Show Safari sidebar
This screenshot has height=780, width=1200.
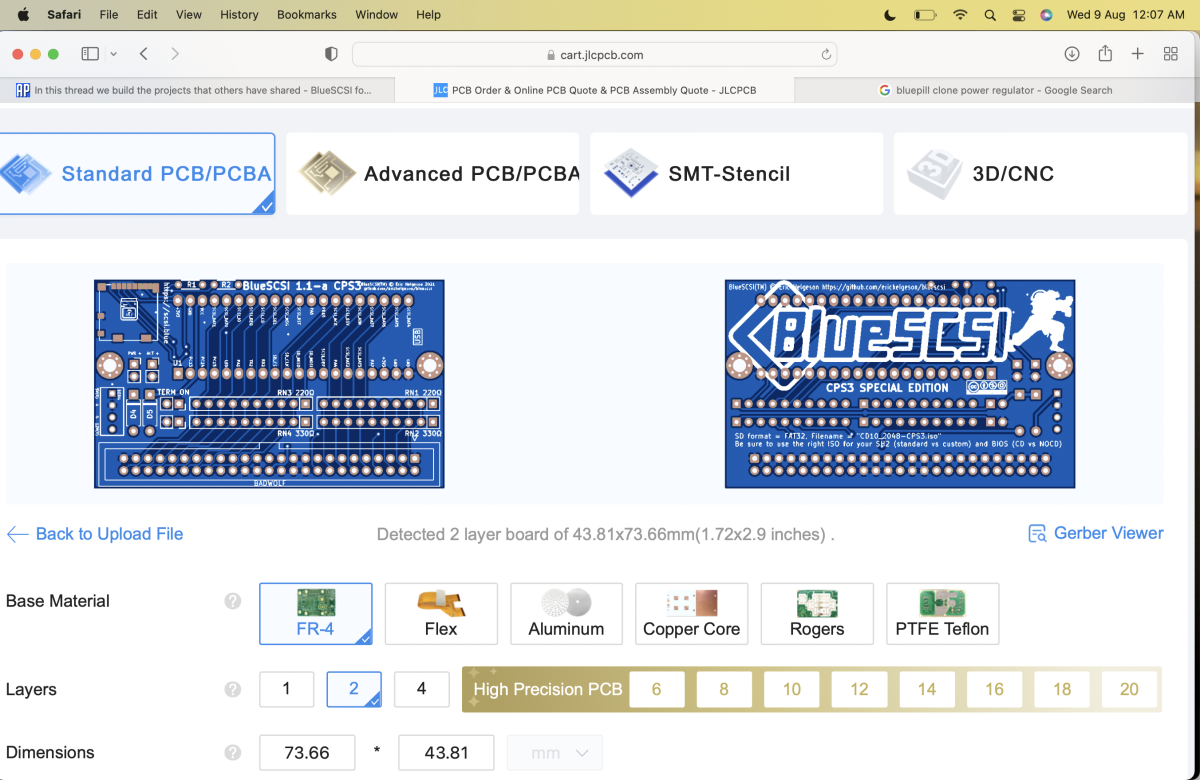pos(90,54)
